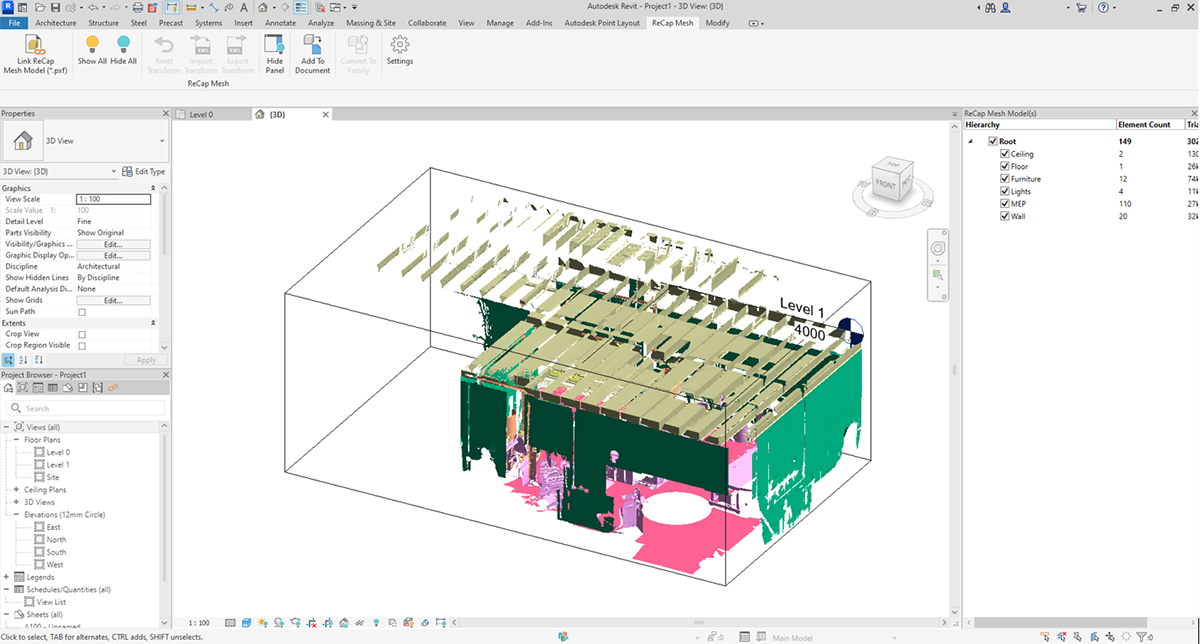Click the Hide Panel icon
Image resolution: width=1200 pixels, height=644 pixels.
coord(275,45)
